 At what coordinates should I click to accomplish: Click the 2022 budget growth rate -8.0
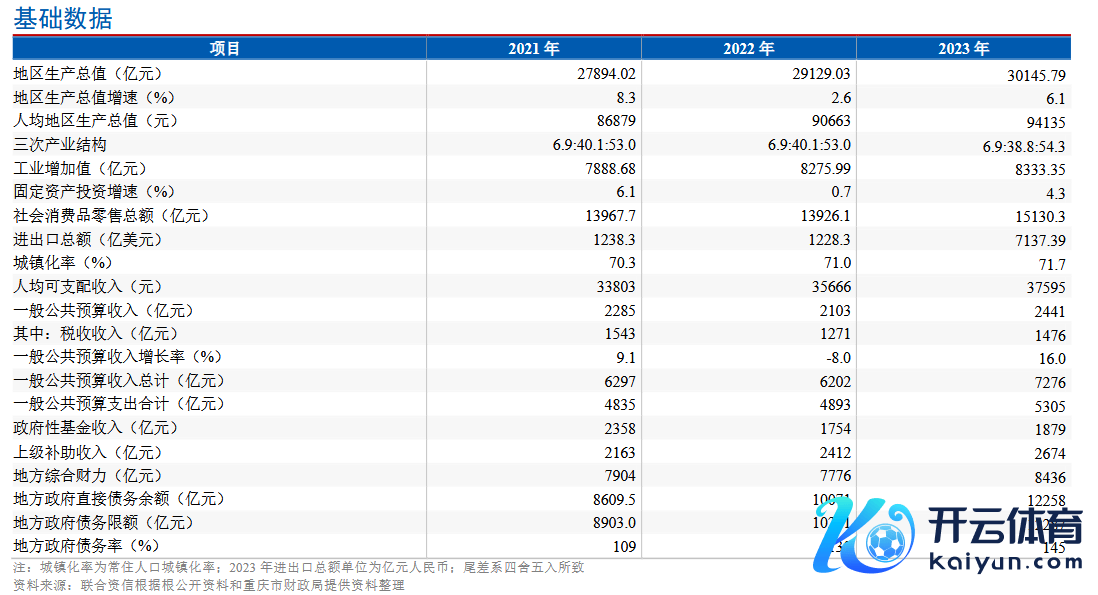838,357
